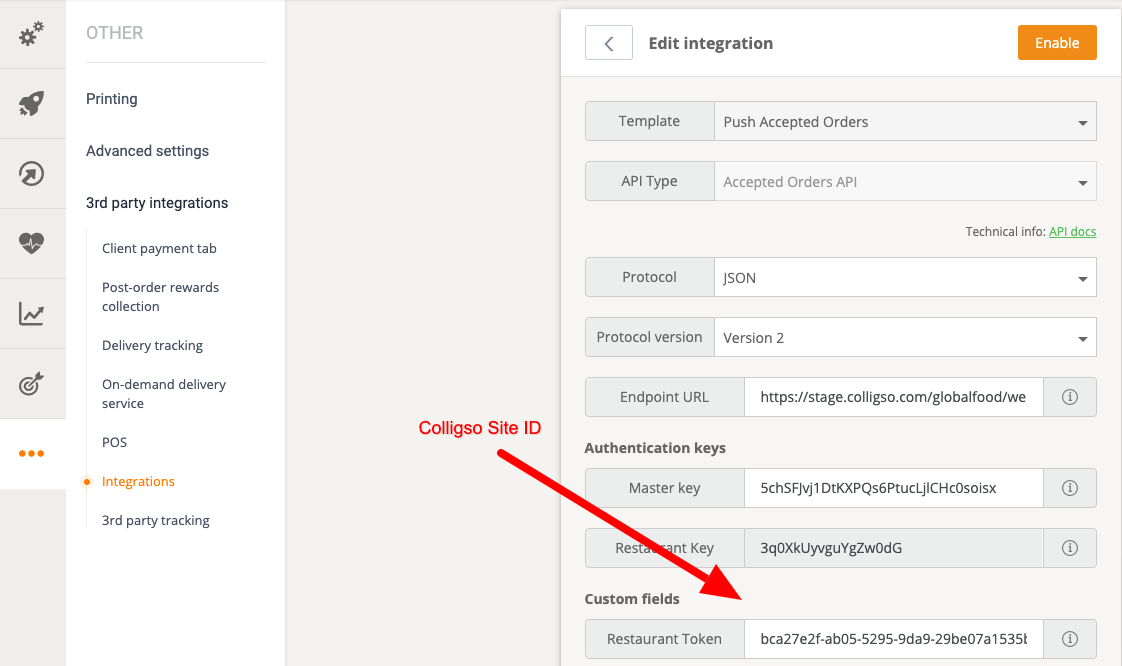The width and height of the screenshot is (1122, 666).
Task: Click the target marketing icon in sidebar
Action: tap(32, 383)
